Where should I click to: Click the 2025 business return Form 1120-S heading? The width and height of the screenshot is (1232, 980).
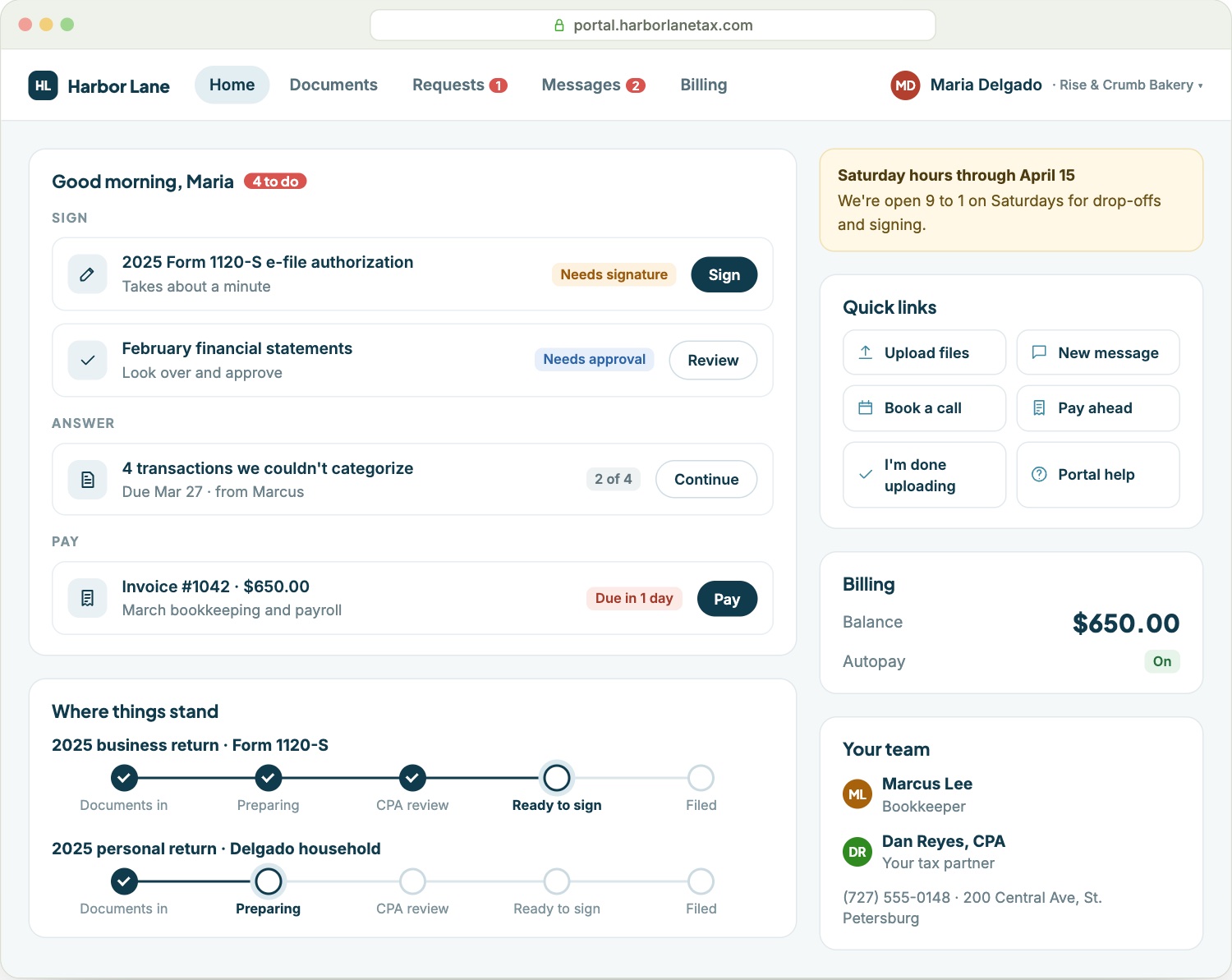[x=190, y=745]
